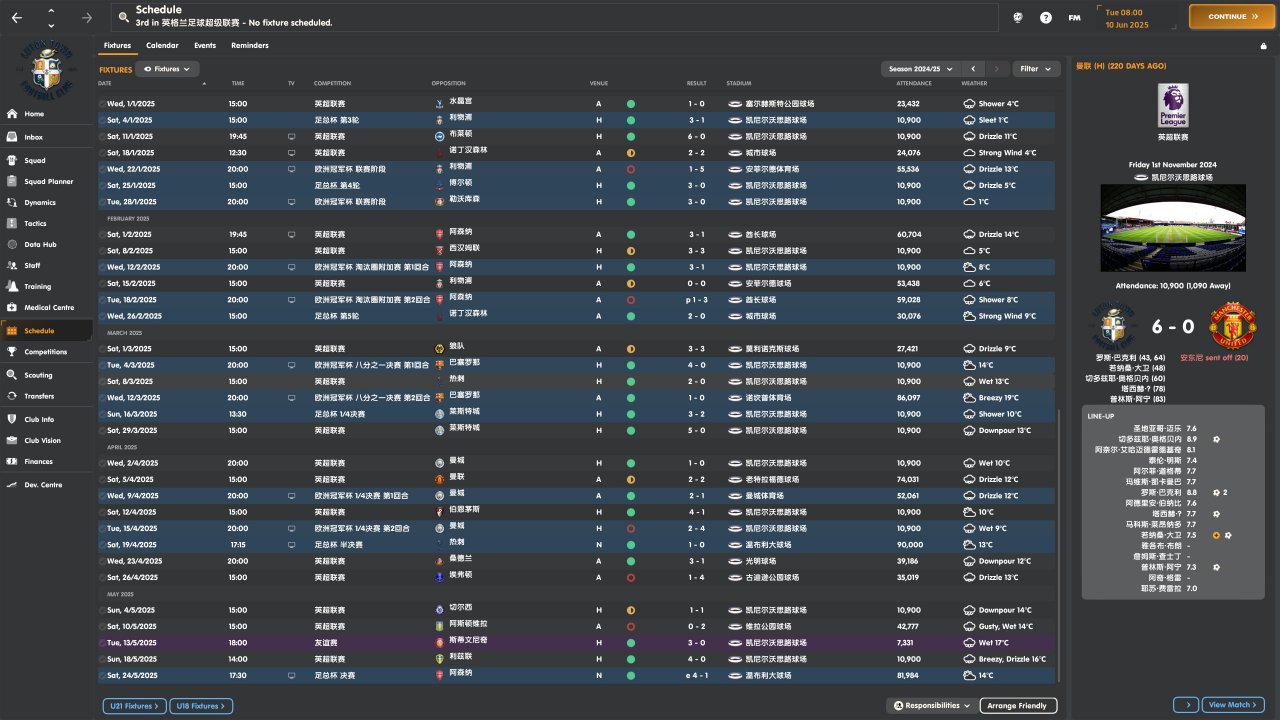Click the padlock icon below Continue

point(1263,45)
